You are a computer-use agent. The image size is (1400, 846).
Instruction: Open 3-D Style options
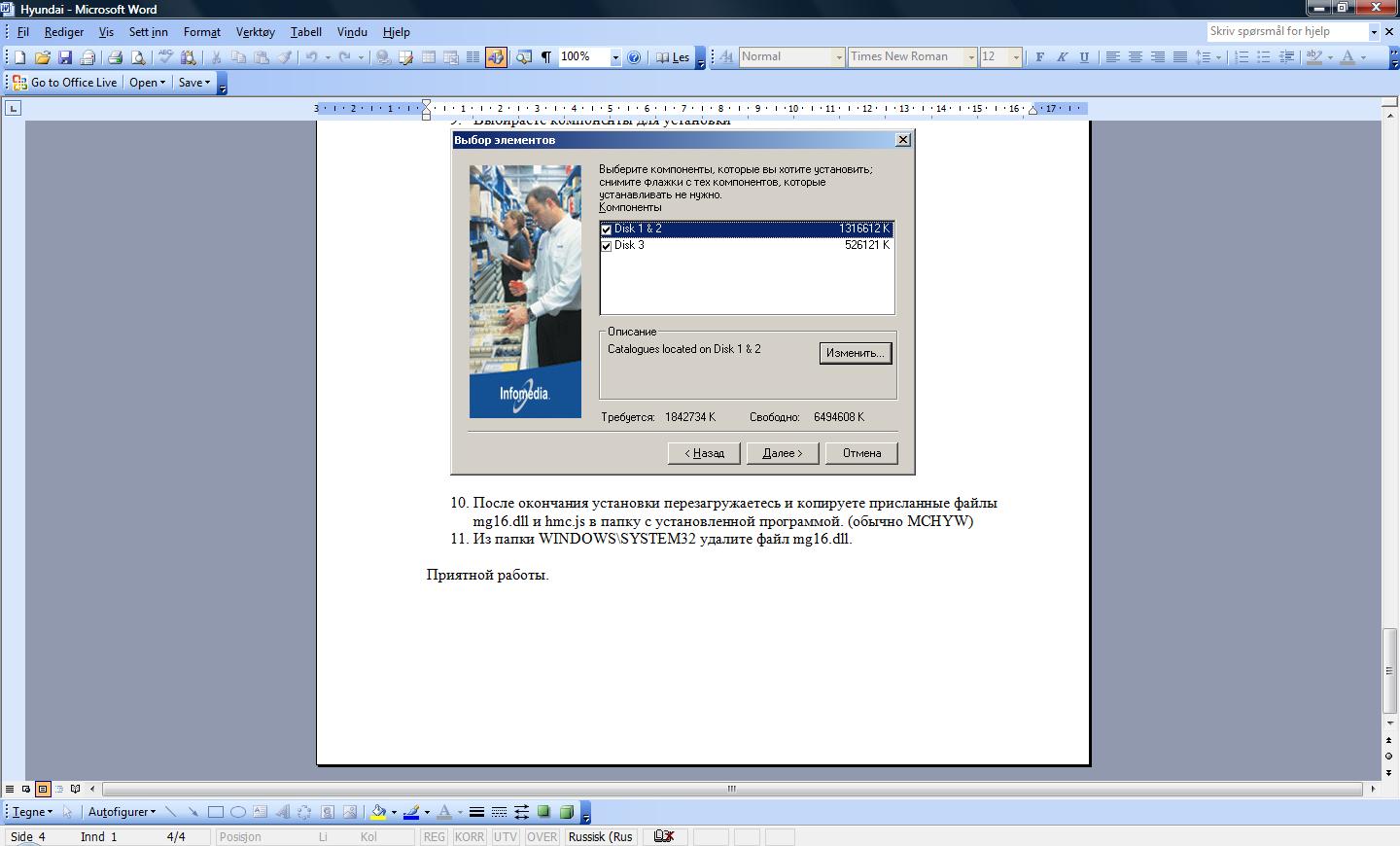pyautogui.click(x=566, y=812)
